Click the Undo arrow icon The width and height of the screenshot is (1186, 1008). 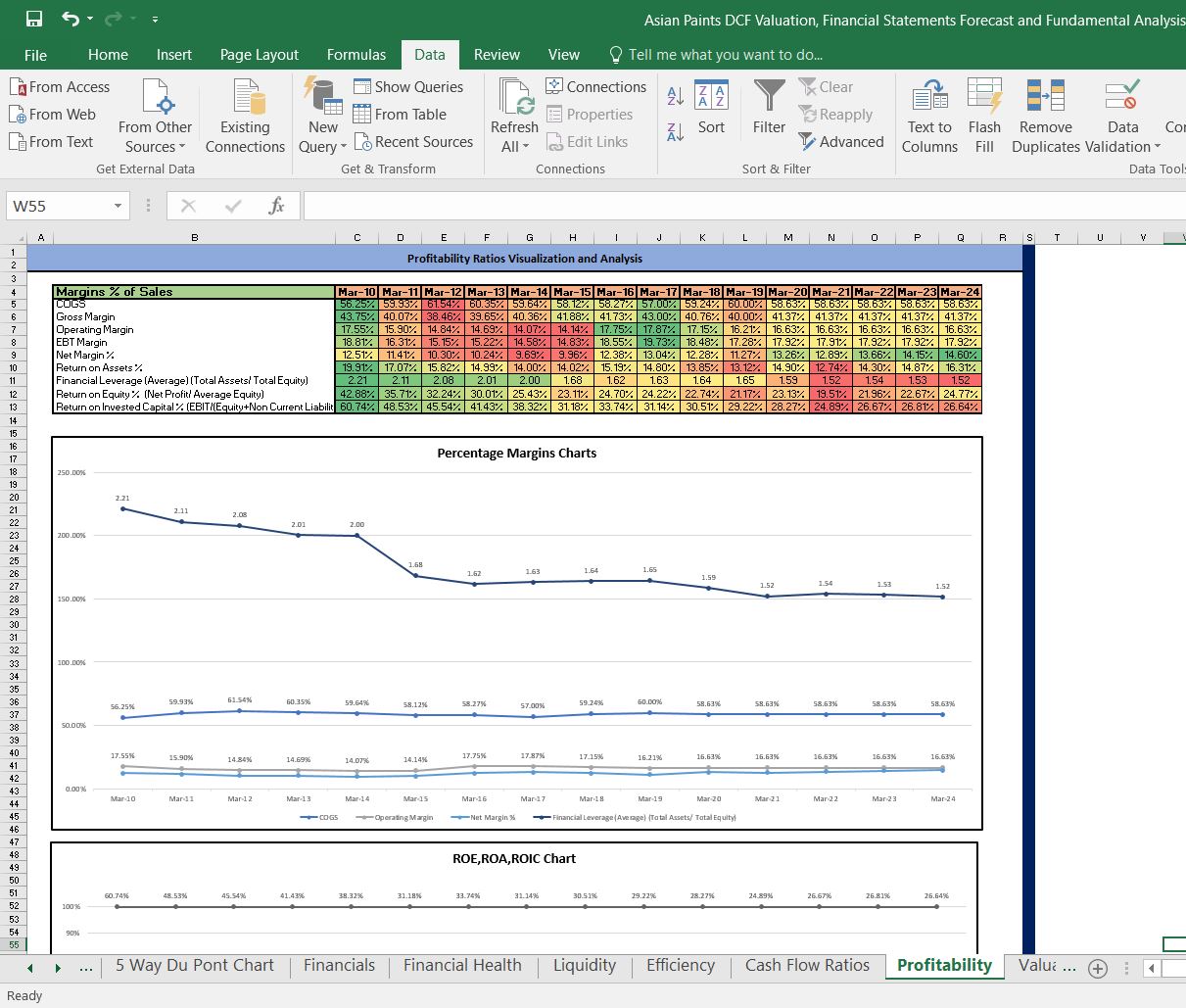click(71, 19)
